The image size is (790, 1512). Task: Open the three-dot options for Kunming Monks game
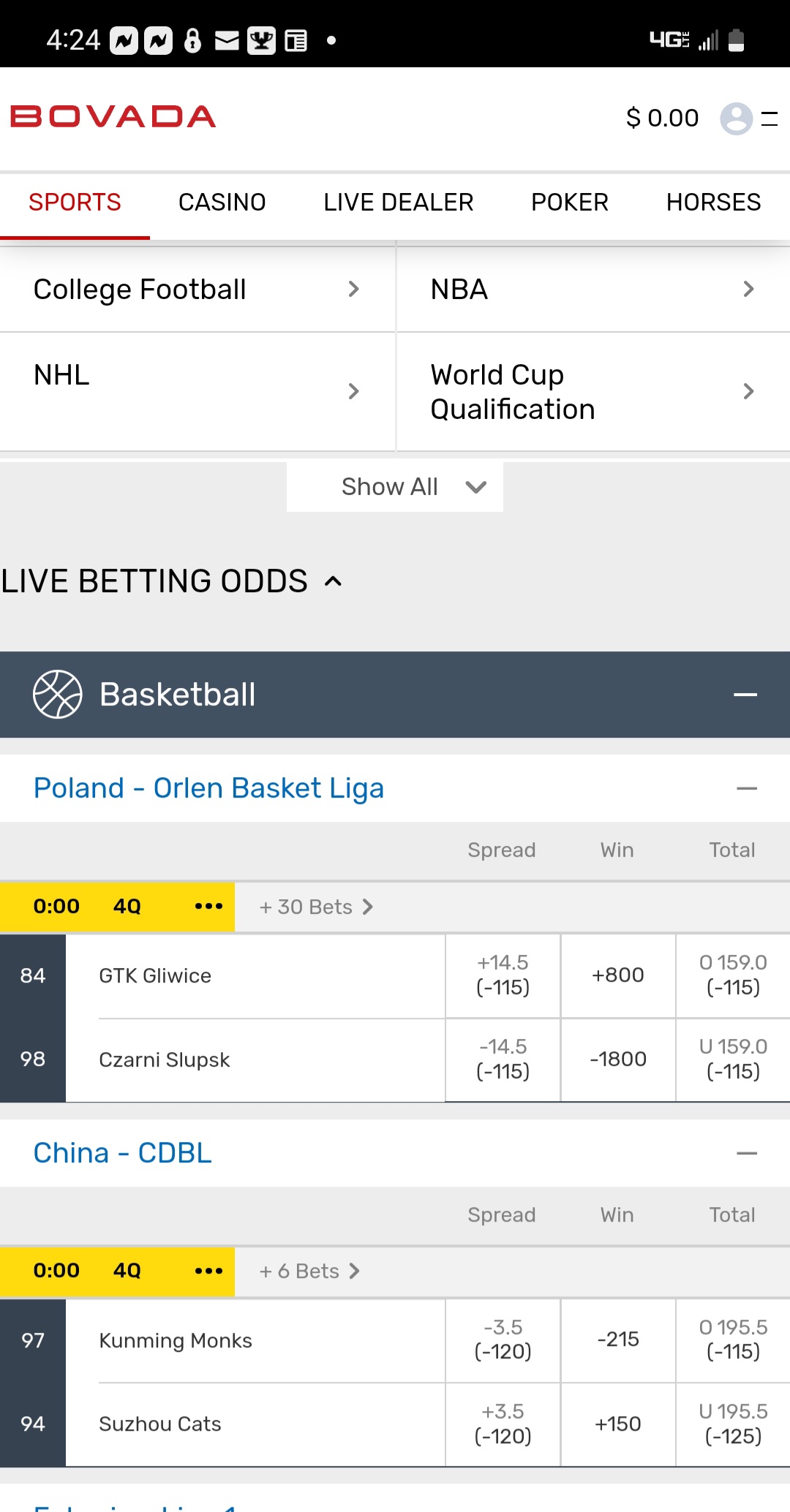click(x=208, y=1271)
